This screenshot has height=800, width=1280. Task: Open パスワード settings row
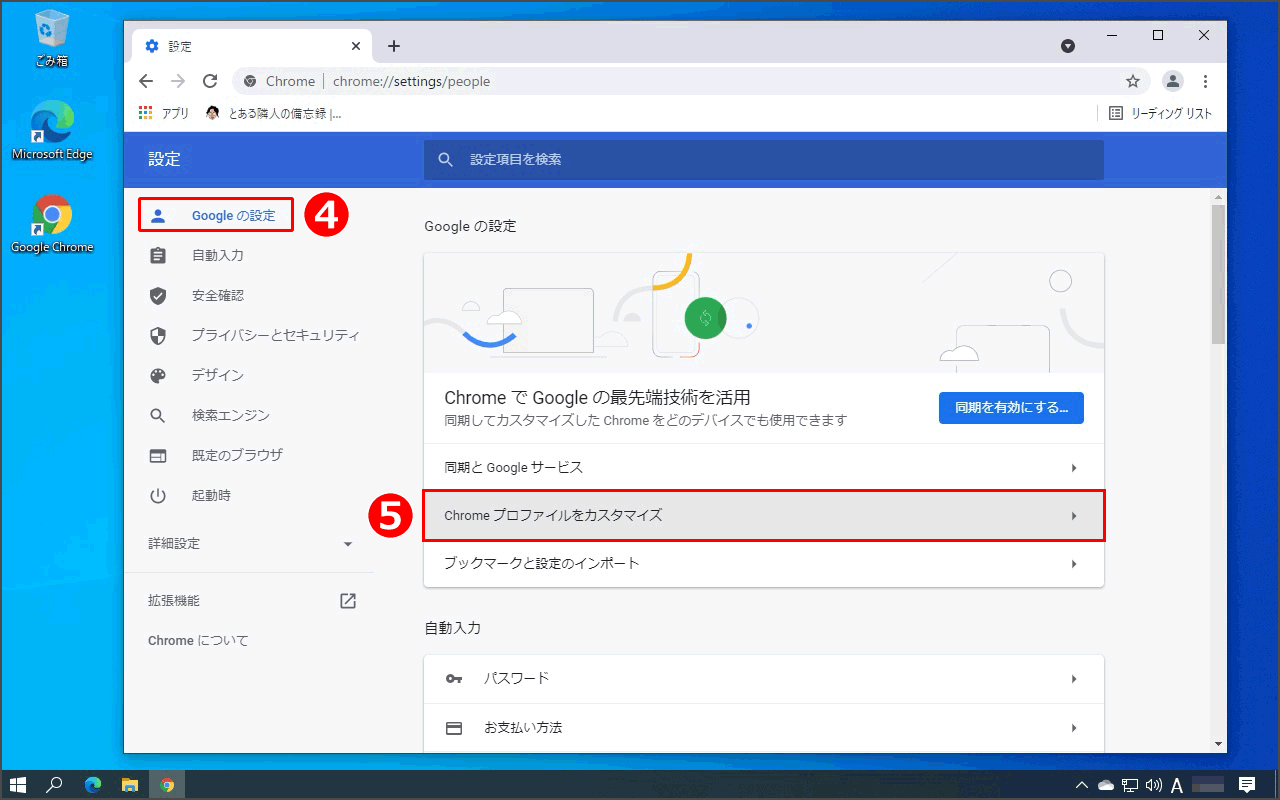[764, 679]
